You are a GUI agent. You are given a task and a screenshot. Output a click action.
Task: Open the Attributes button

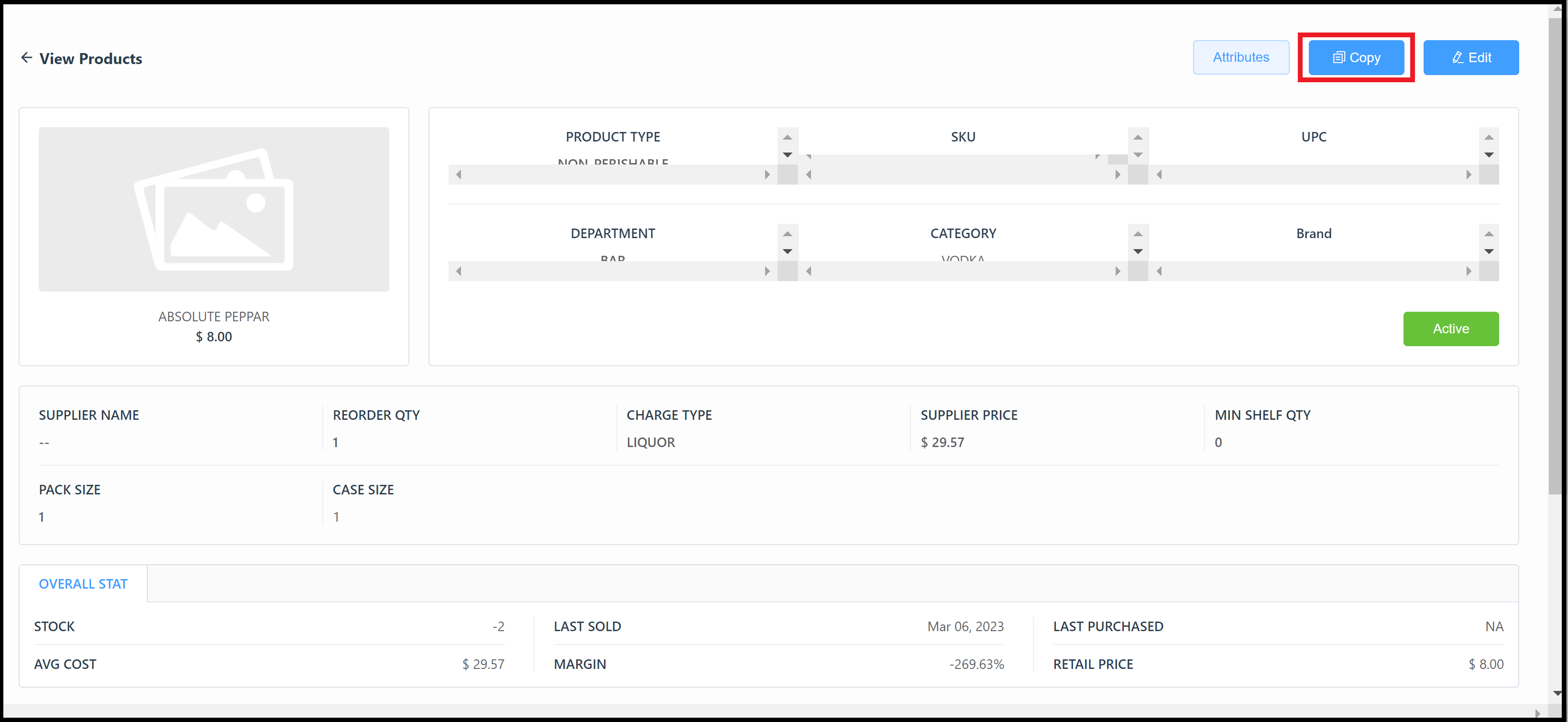coord(1240,57)
